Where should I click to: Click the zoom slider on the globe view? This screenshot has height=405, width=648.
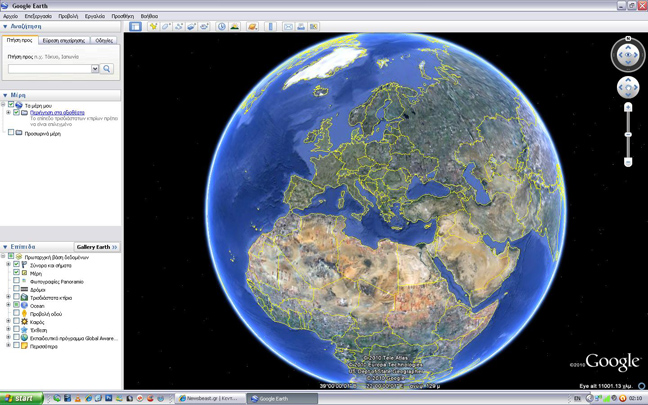tap(628, 134)
